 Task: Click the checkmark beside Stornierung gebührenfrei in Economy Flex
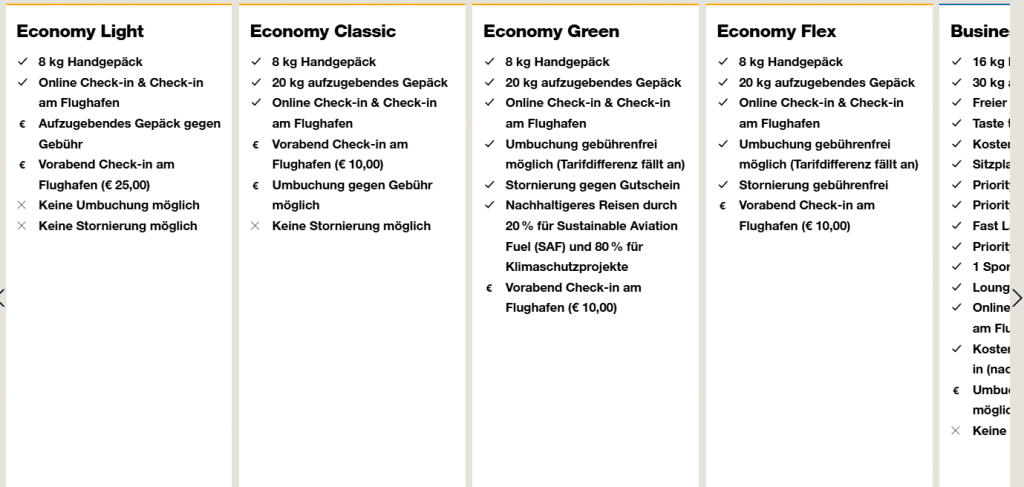click(723, 185)
